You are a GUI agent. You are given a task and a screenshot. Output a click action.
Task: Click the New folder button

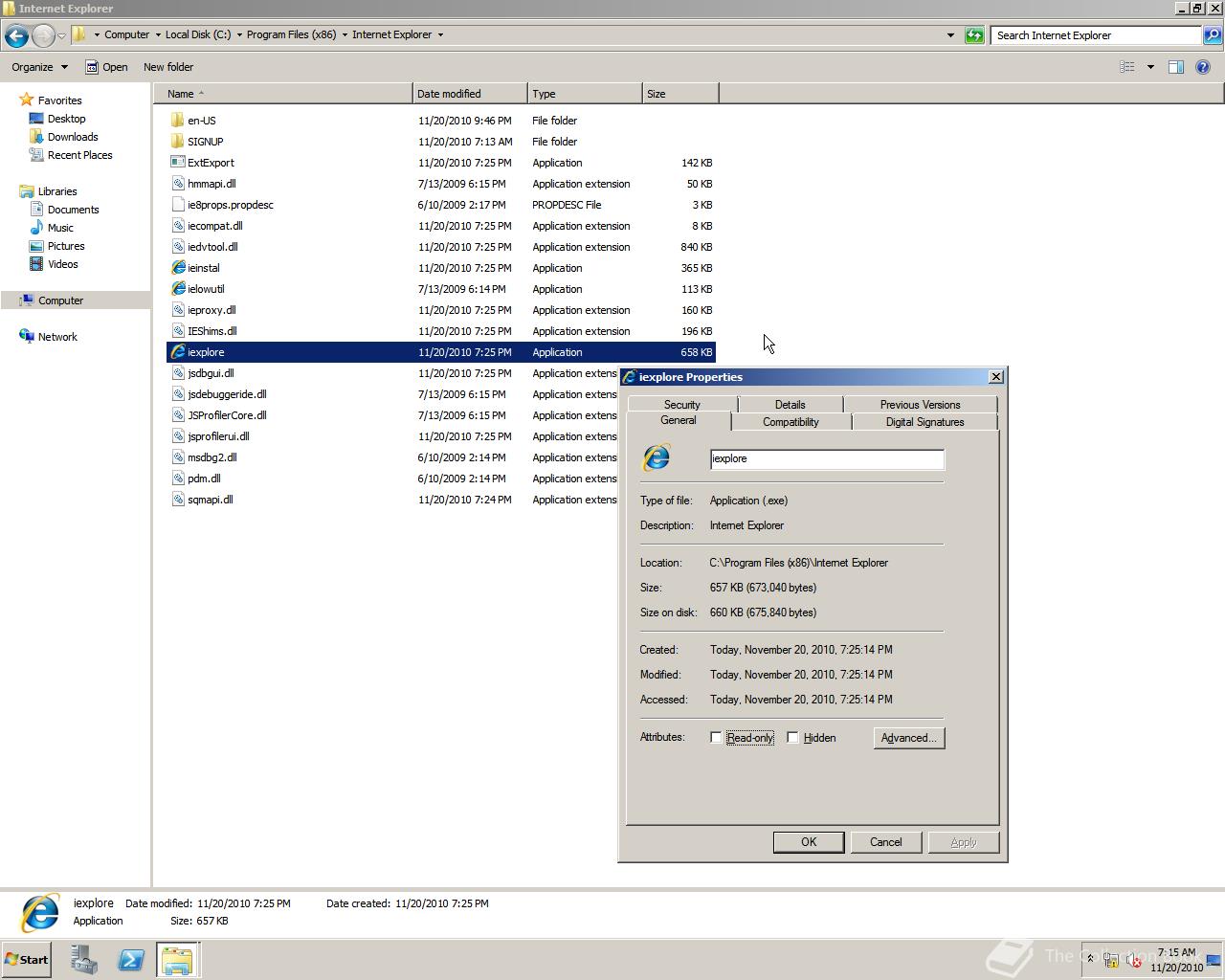[168, 67]
